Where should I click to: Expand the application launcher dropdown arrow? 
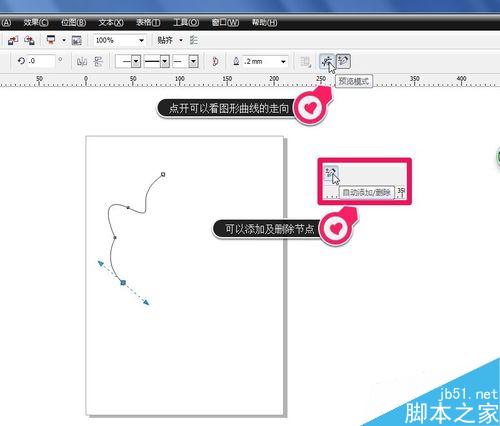pyautogui.click(x=64, y=41)
